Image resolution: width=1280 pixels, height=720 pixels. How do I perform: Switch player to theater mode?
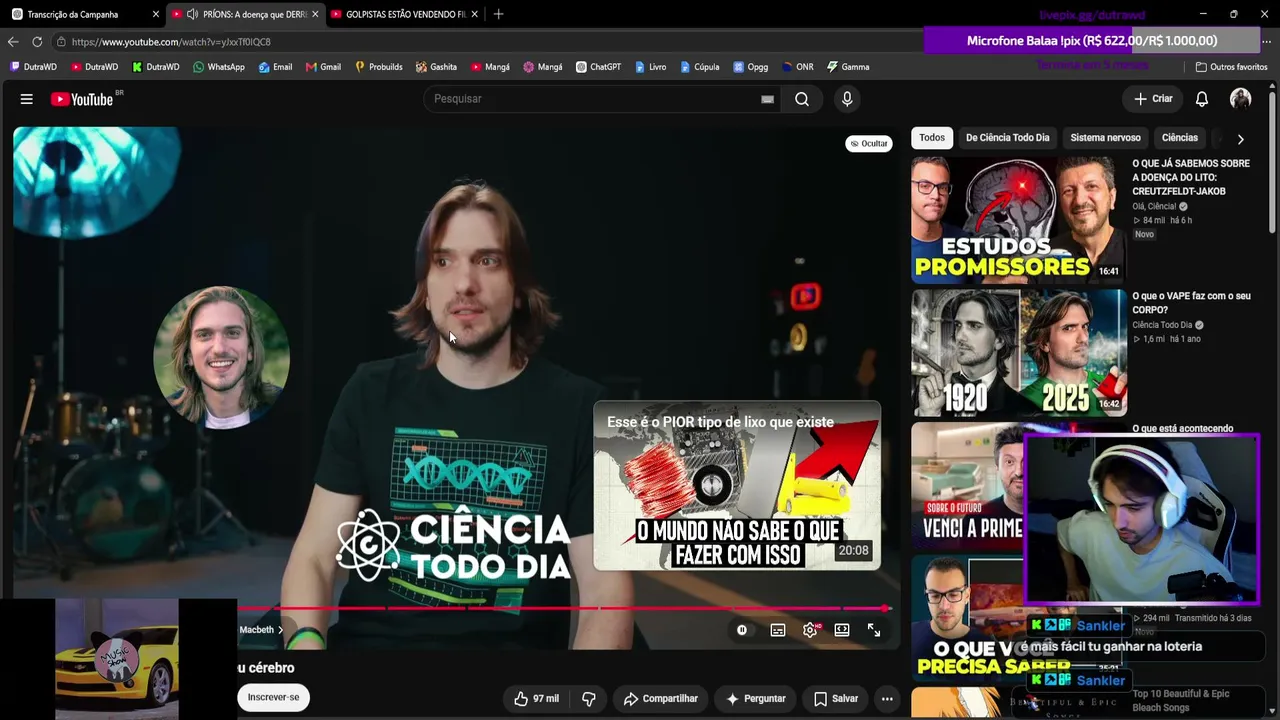[842, 630]
